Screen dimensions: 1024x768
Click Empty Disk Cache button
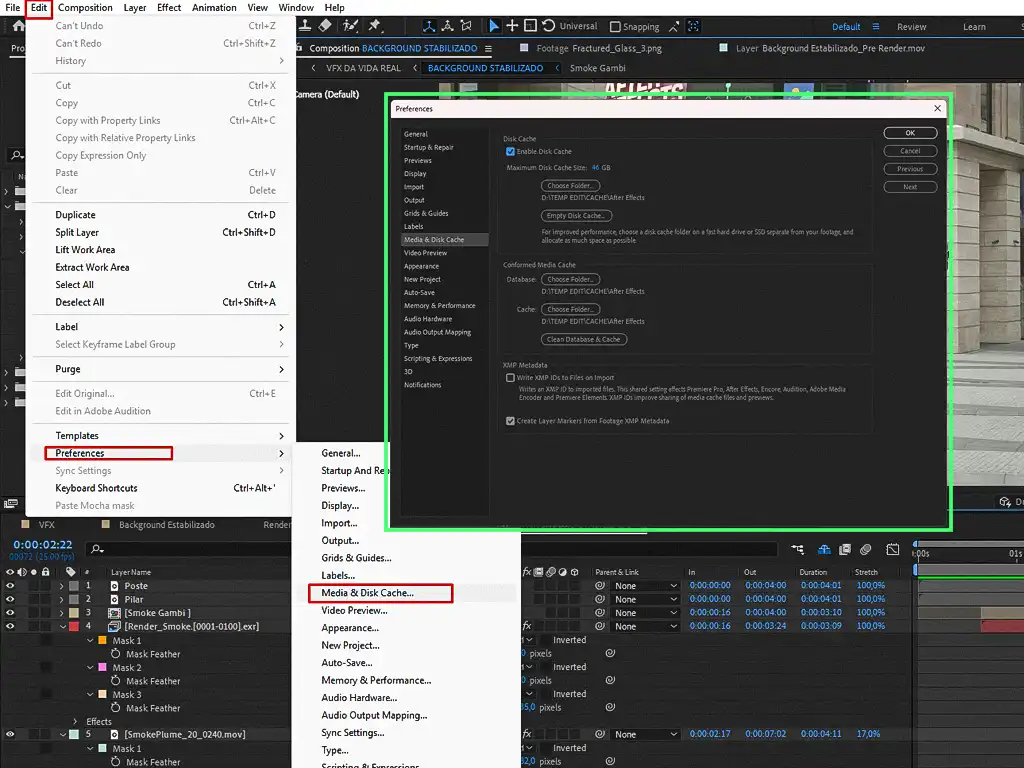coord(576,216)
